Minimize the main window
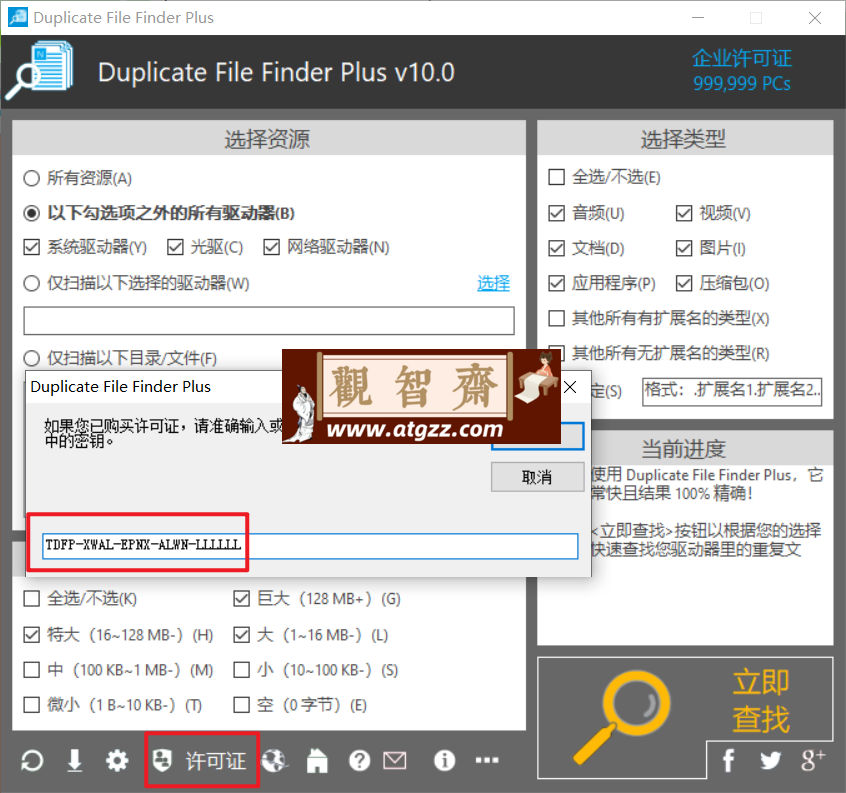Screen dimensions: 846x793 coord(698,18)
